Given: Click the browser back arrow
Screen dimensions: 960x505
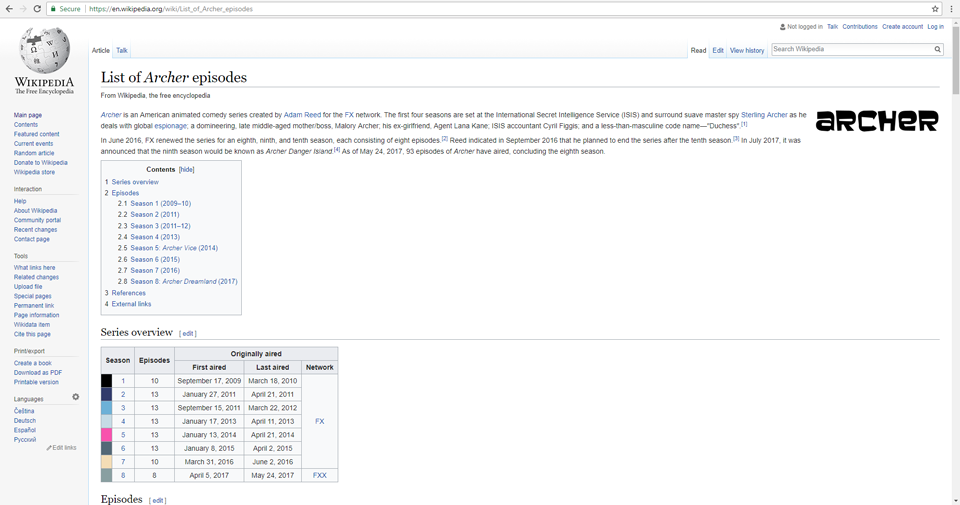Looking at the screenshot, I should [x=9, y=9].
